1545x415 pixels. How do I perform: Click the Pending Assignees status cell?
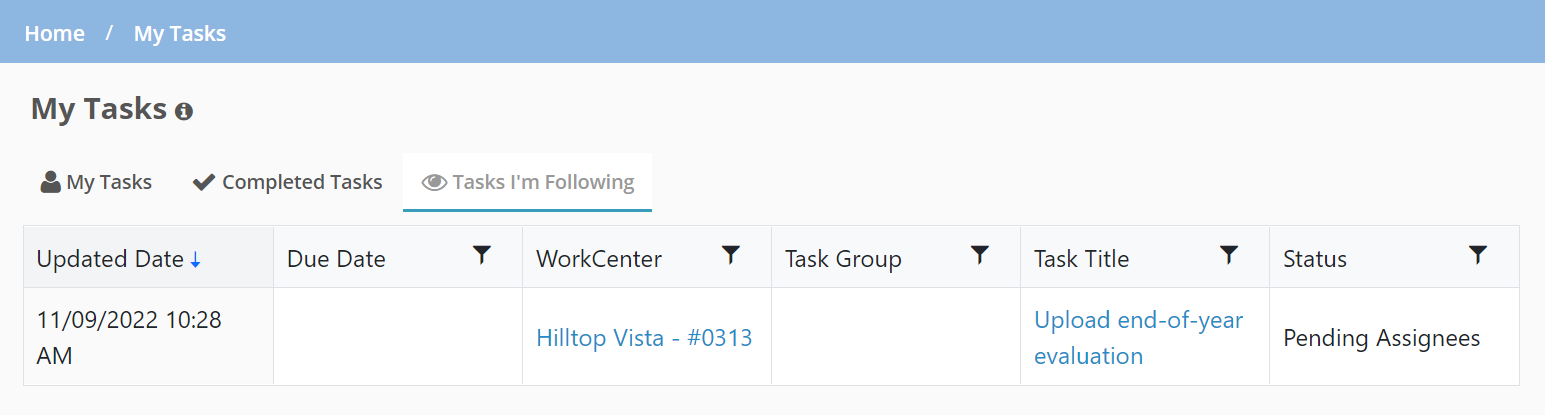coord(1381,338)
